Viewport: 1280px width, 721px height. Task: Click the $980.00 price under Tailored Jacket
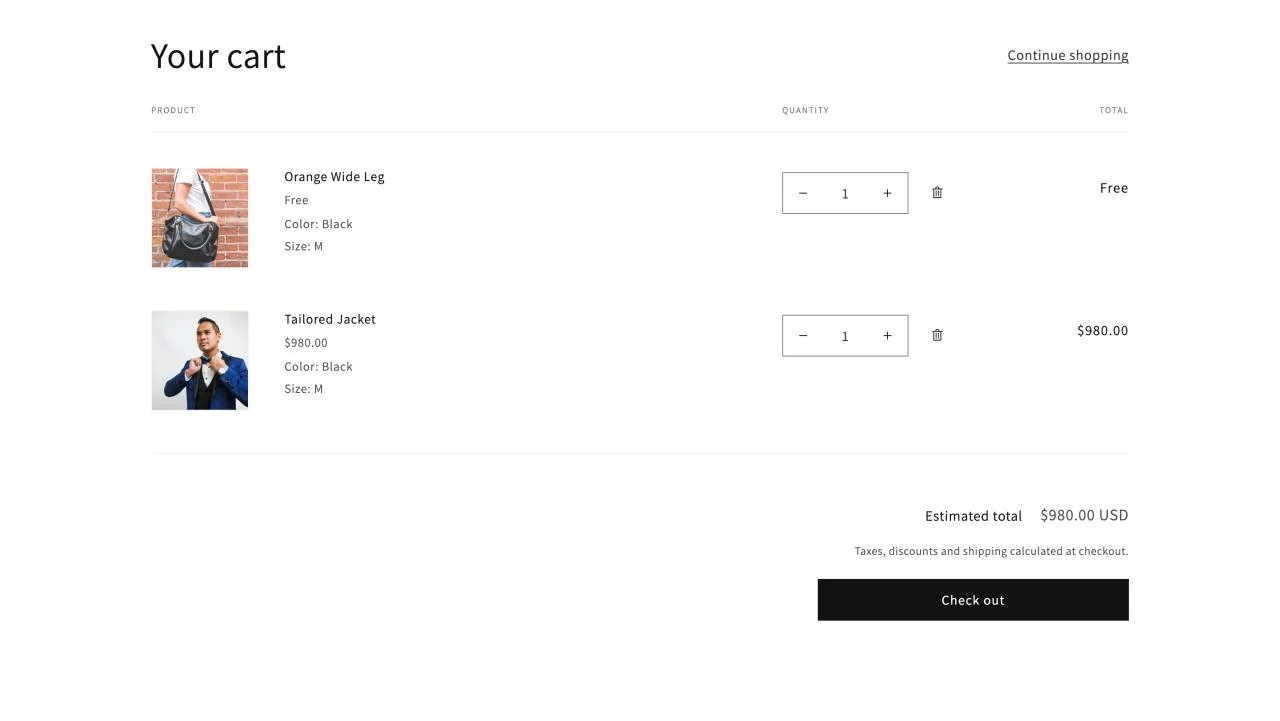pos(306,343)
